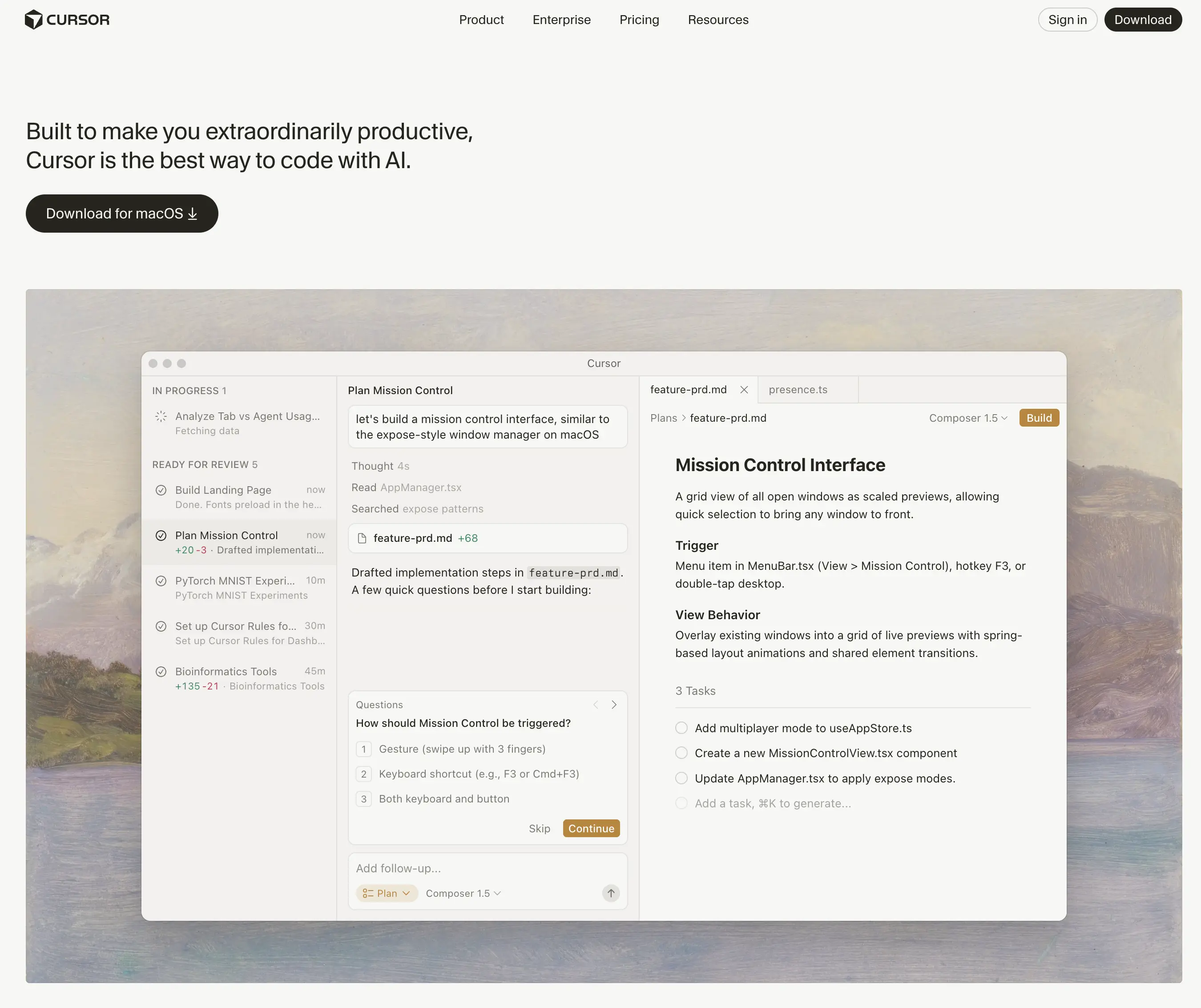Image resolution: width=1201 pixels, height=1008 pixels.
Task: Click the checkmark icon beside Bioinformatics Tools
Action: [161, 672]
